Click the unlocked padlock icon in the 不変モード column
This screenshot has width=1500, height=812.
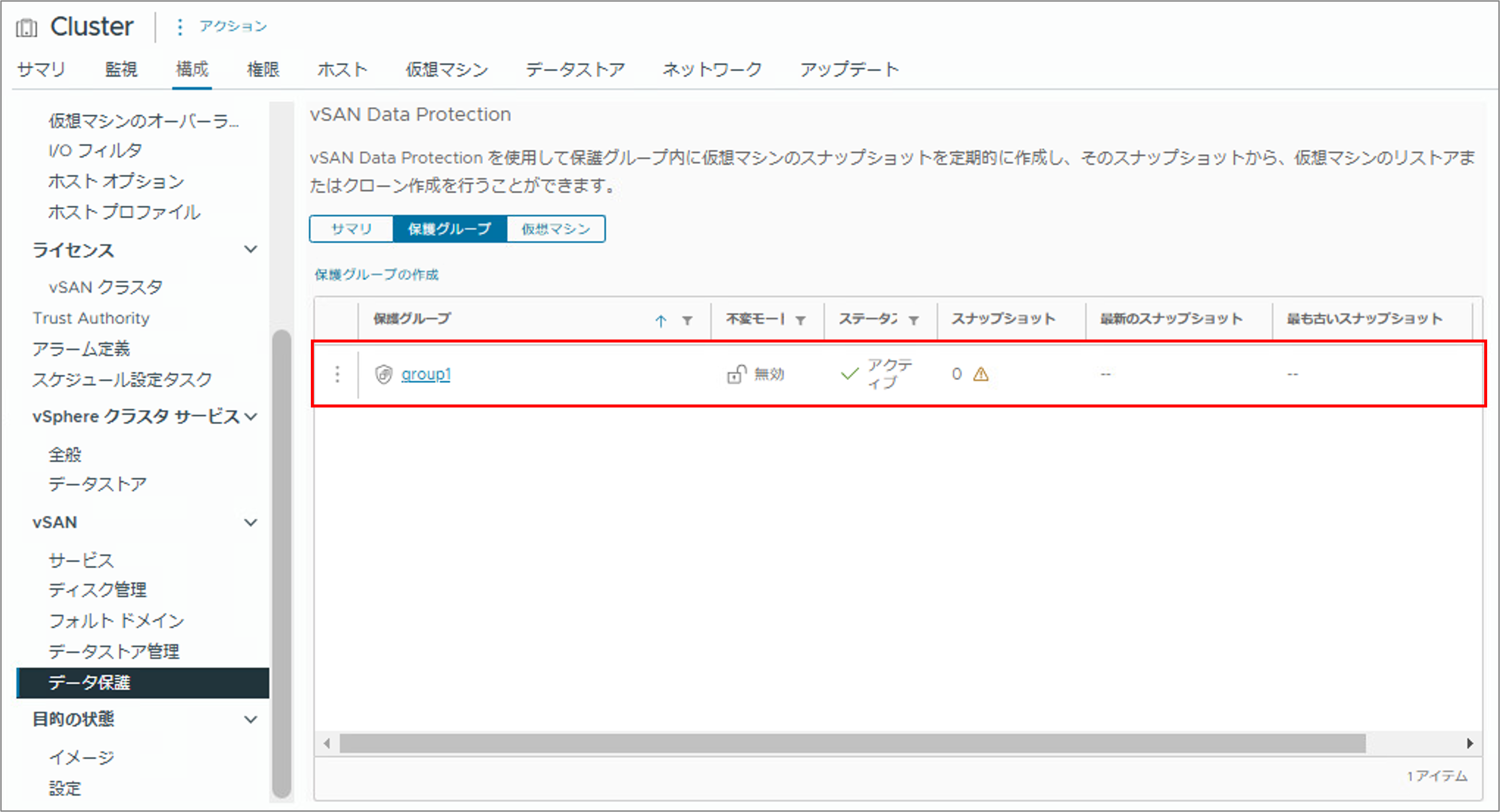[736, 374]
